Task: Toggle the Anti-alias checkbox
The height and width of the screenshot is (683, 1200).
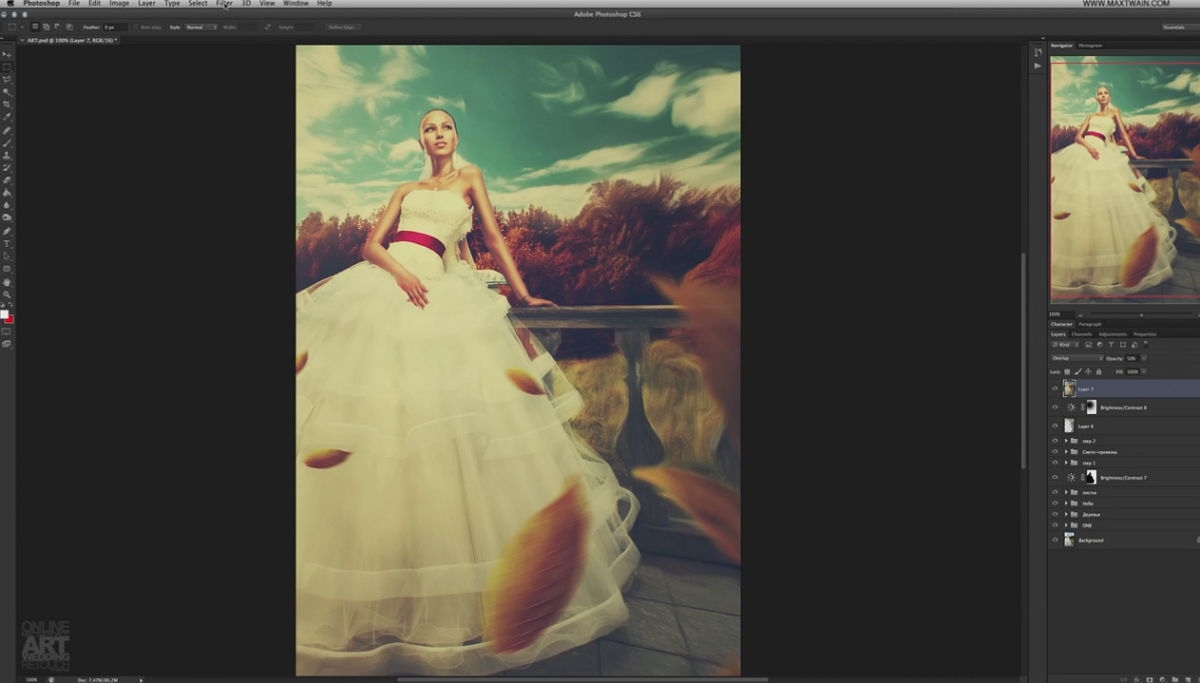Action: 137,27
